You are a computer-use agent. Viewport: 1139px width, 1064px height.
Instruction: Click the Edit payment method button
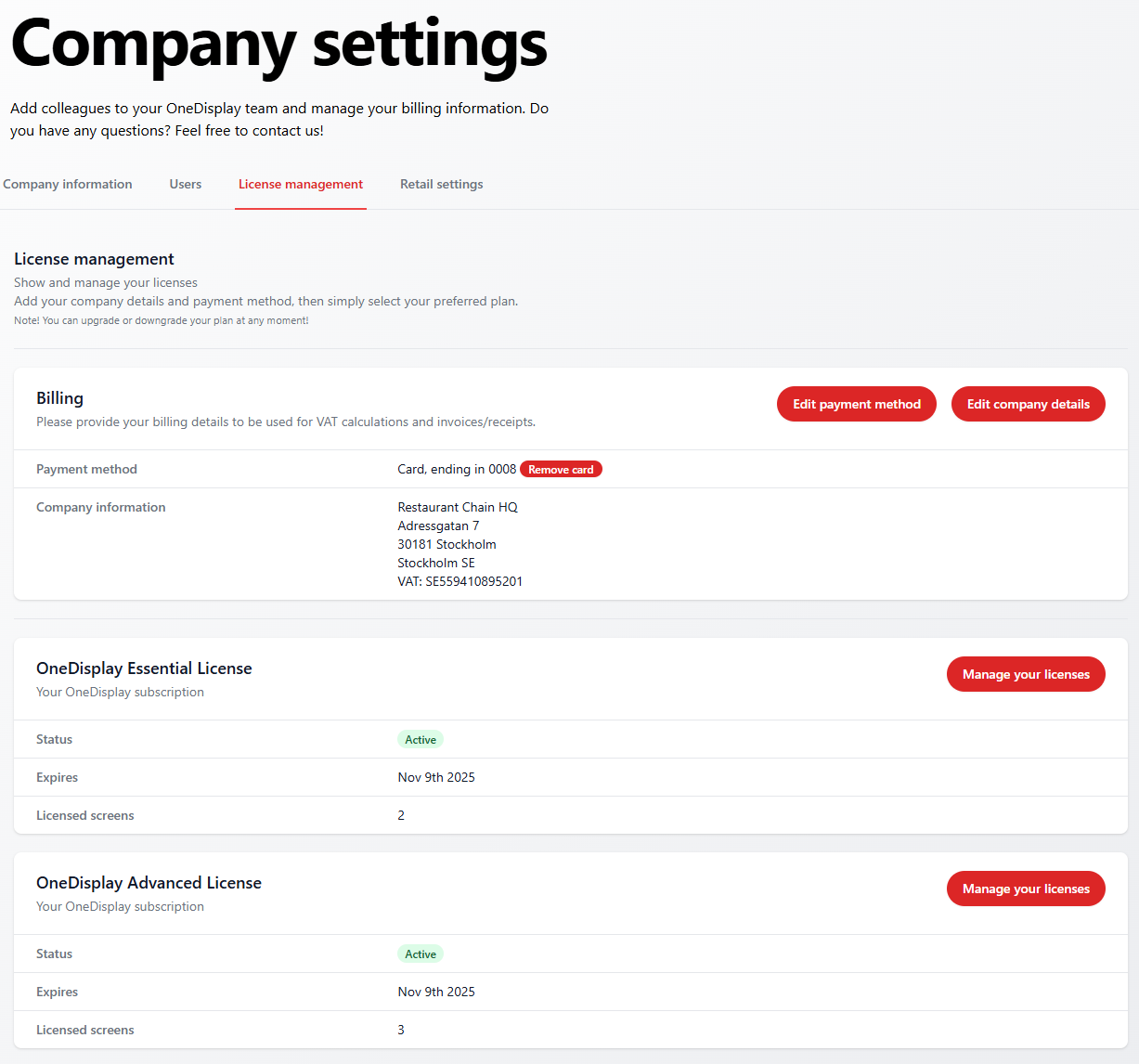856,404
